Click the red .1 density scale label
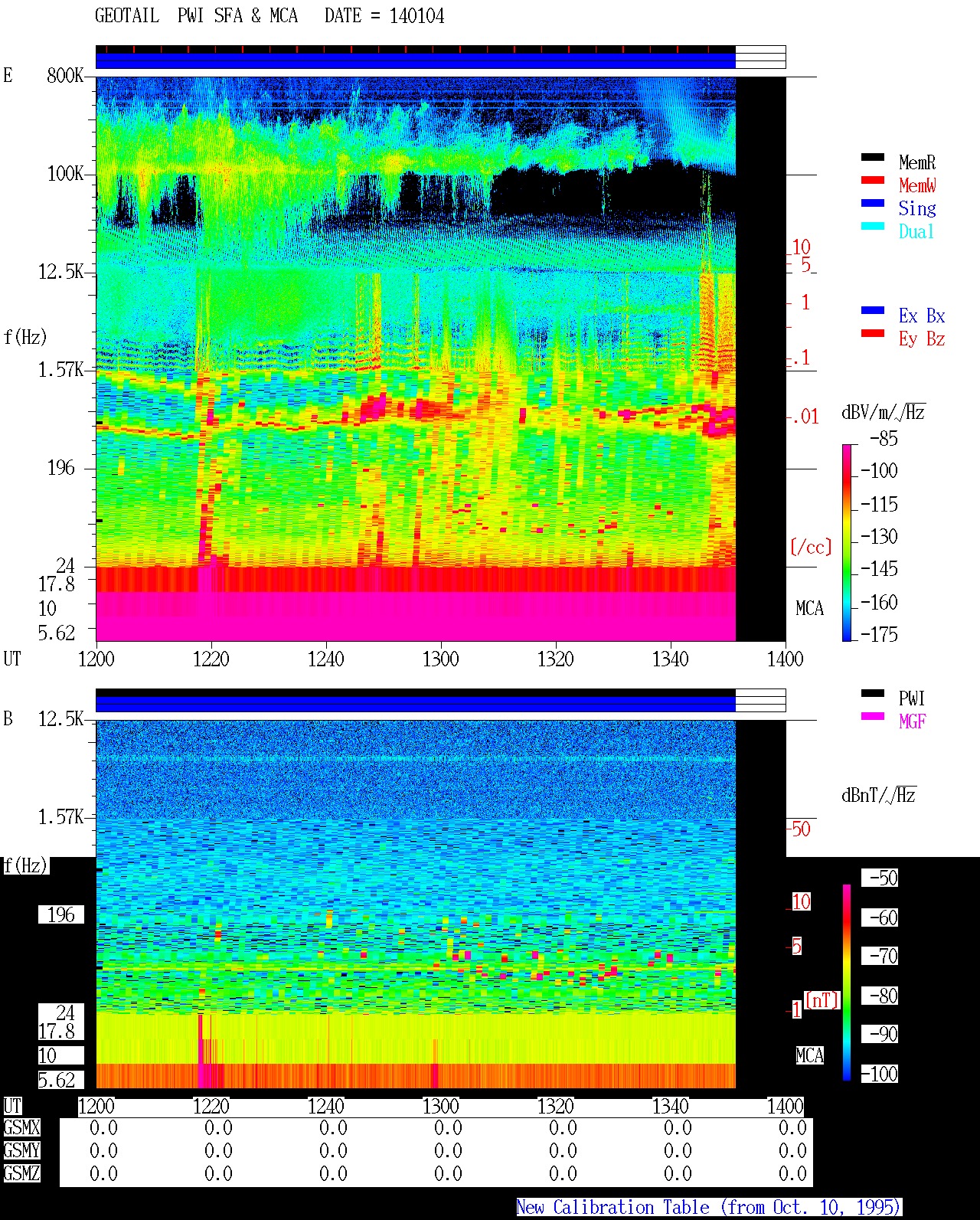This screenshot has height=1220, width=980. click(x=801, y=357)
